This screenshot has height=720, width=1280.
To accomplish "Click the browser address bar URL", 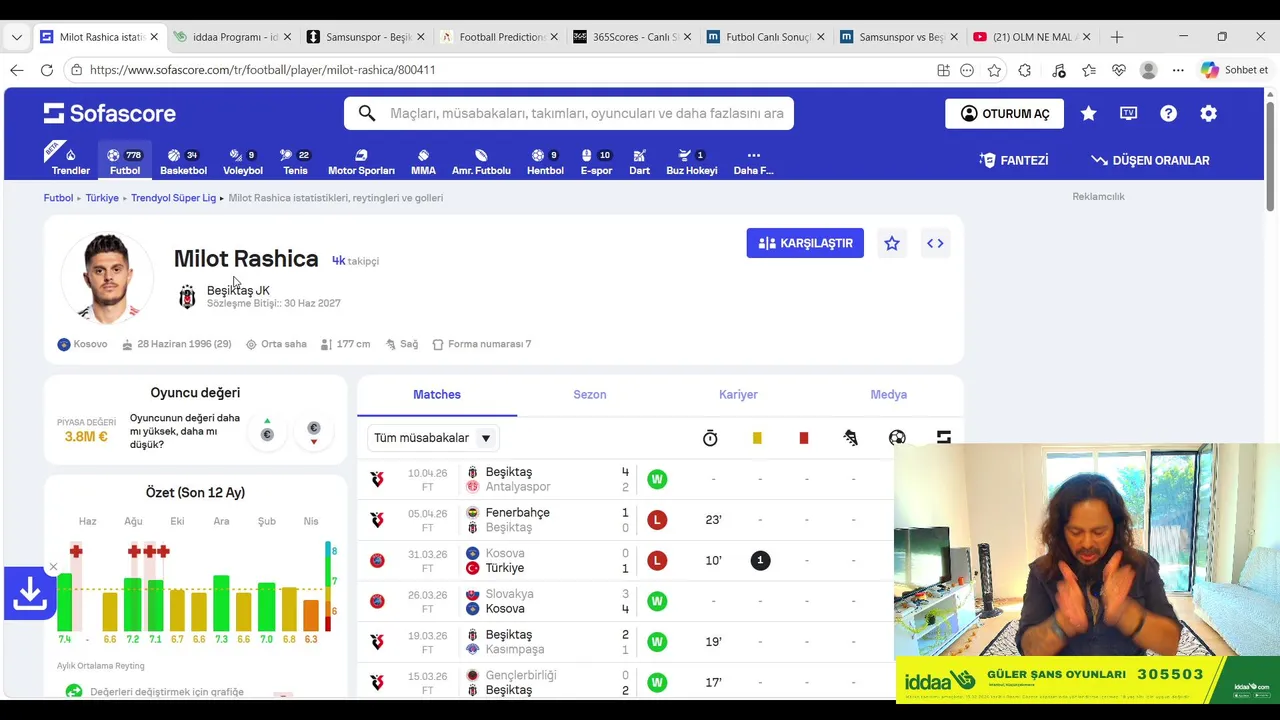I will 262,70.
